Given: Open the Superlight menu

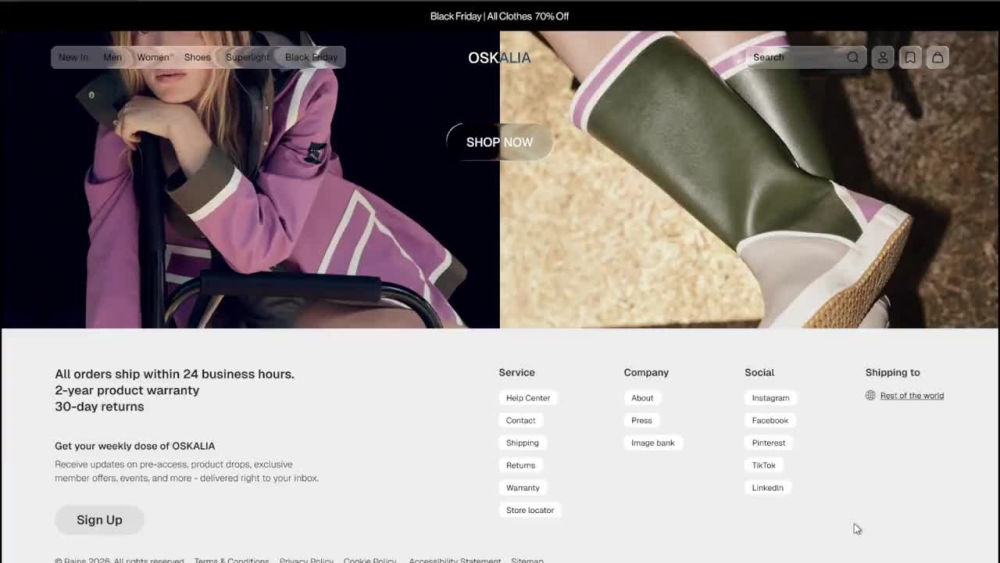Looking at the screenshot, I should (247, 57).
